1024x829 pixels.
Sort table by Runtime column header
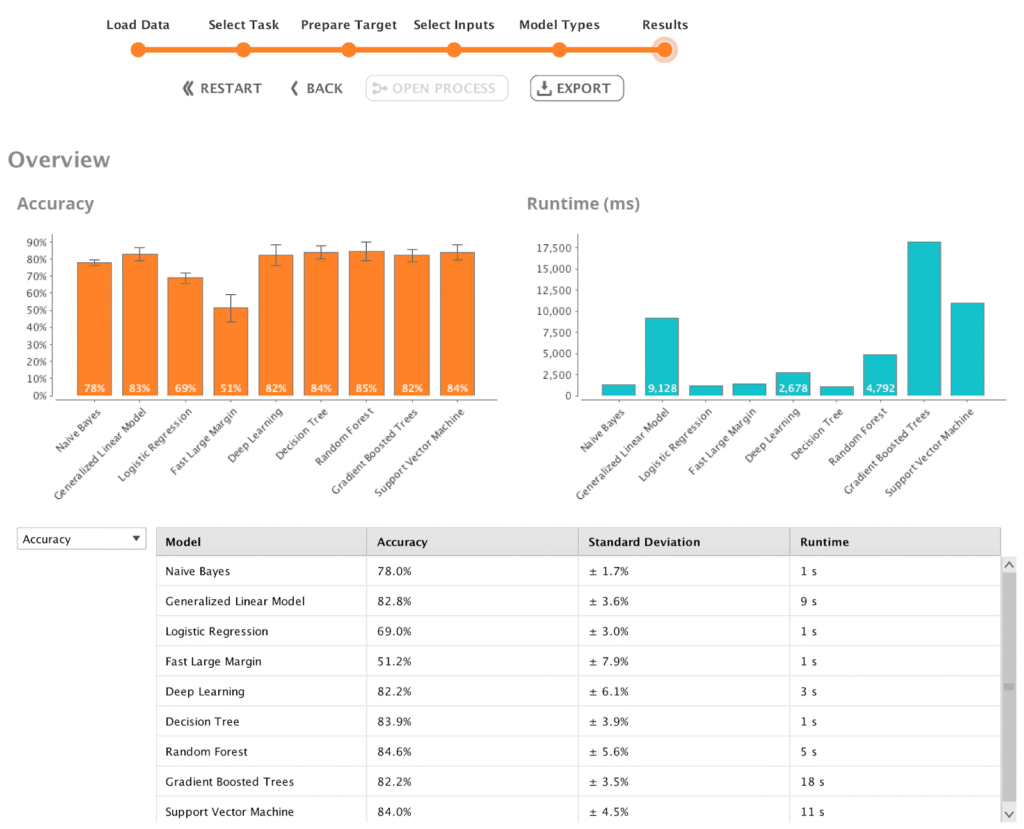point(895,542)
